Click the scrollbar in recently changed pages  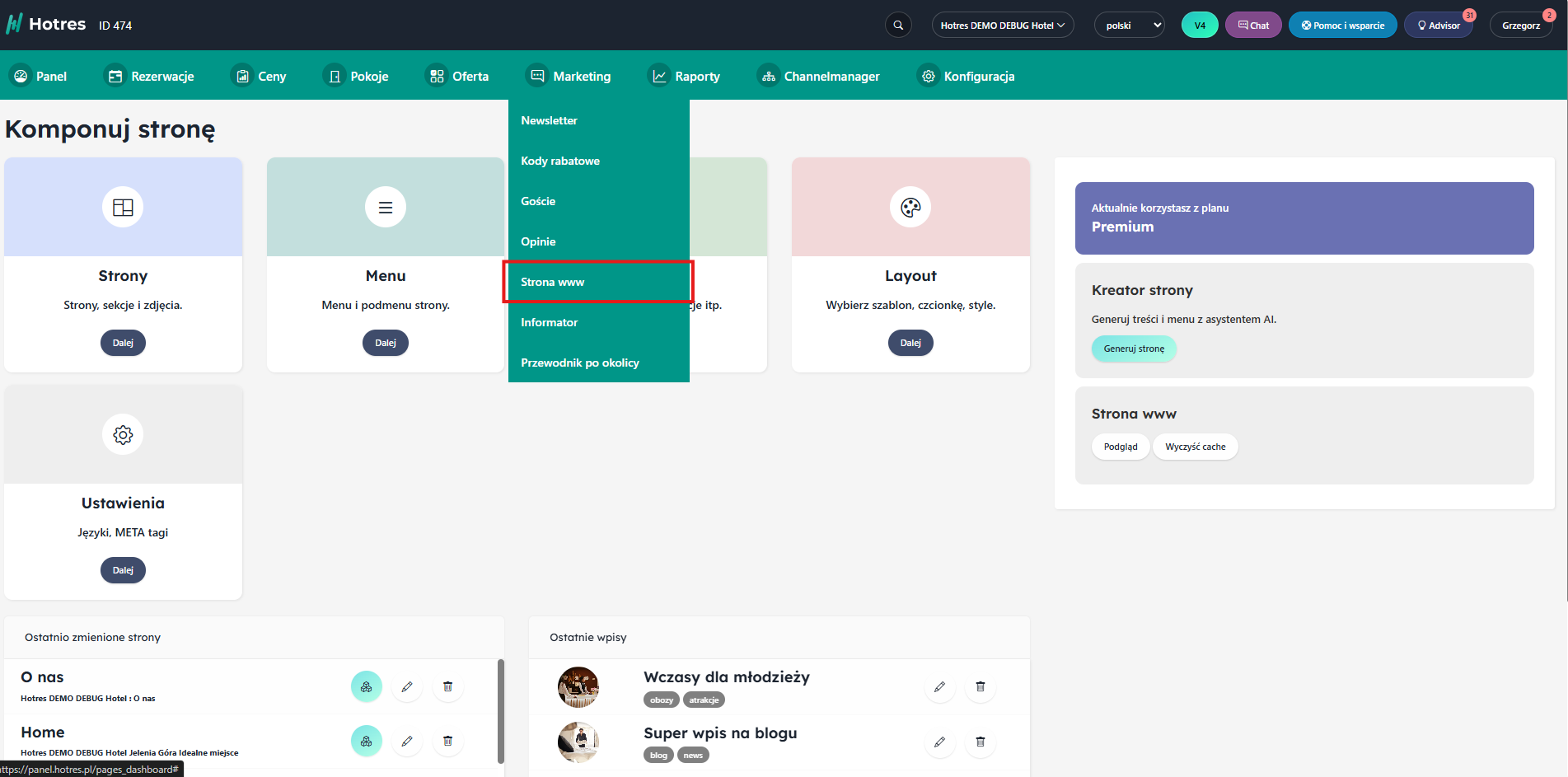pos(501,711)
